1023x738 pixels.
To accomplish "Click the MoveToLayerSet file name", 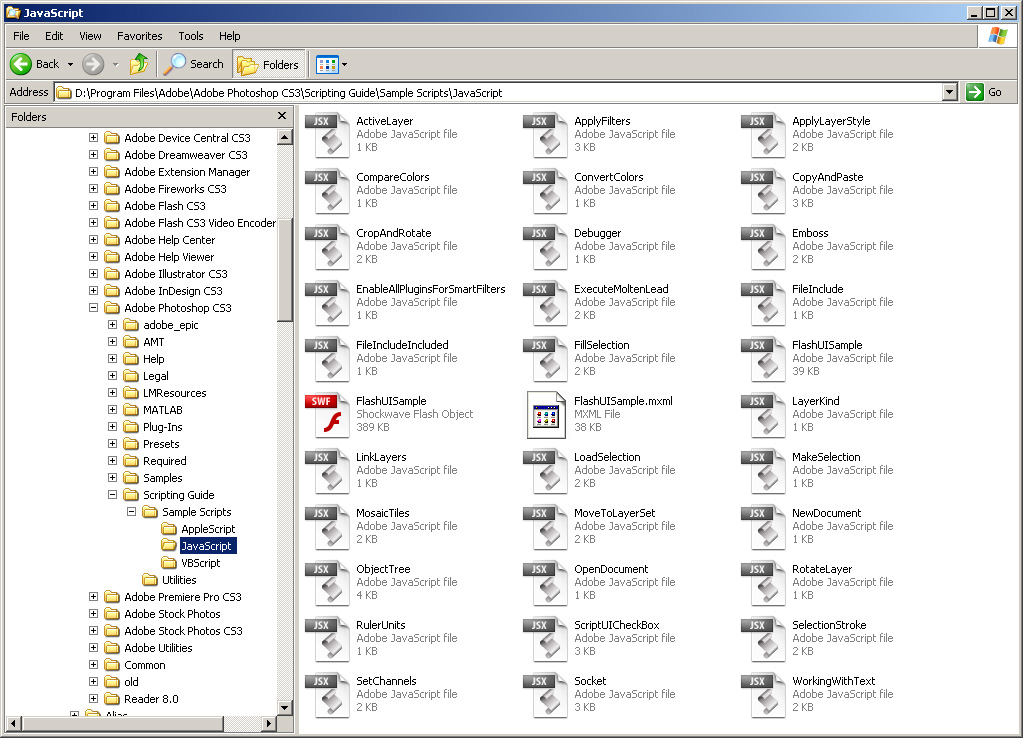I will [x=615, y=514].
